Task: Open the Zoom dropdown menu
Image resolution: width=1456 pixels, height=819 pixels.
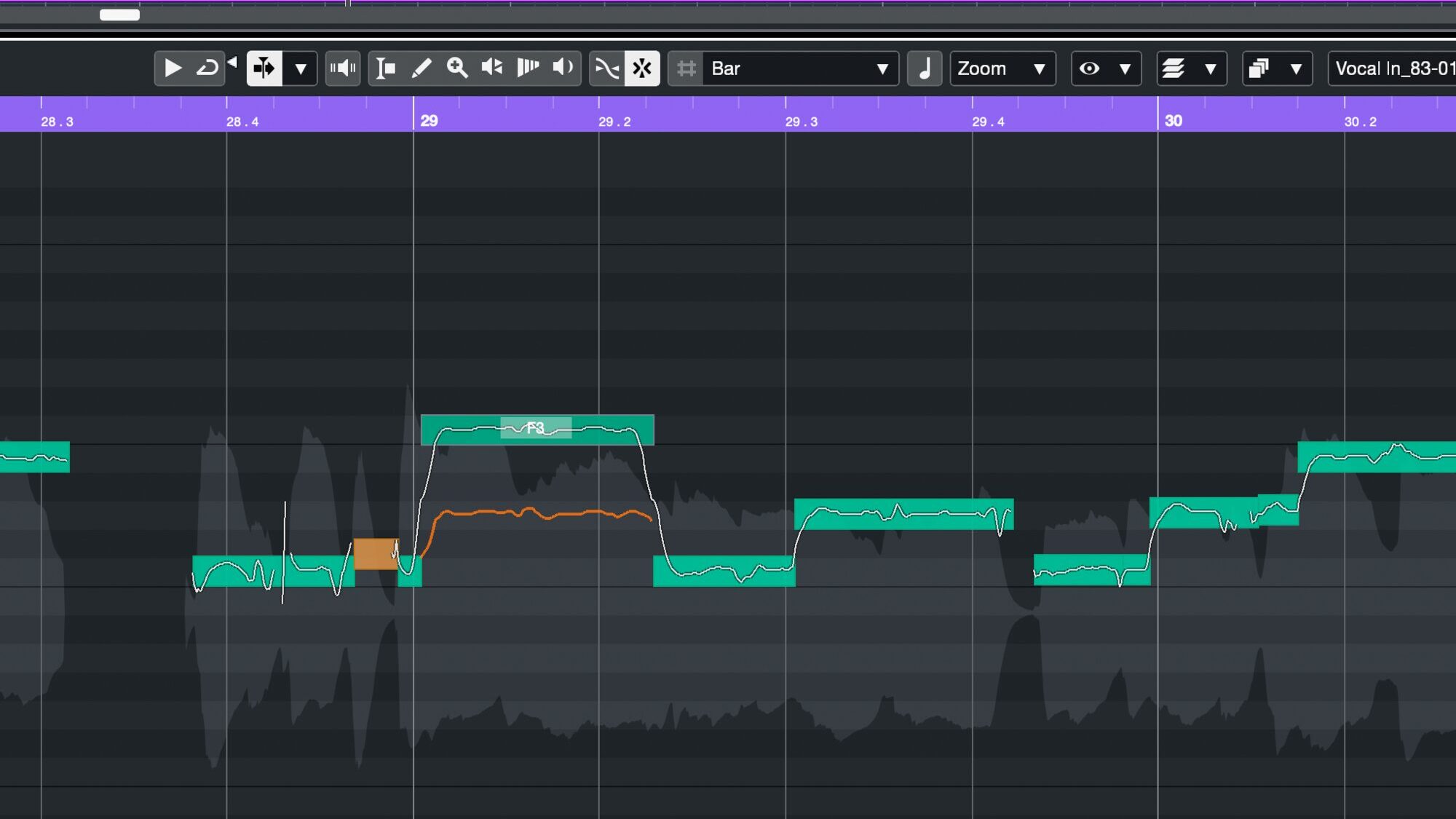Action: pyautogui.click(x=1002, y=68)
